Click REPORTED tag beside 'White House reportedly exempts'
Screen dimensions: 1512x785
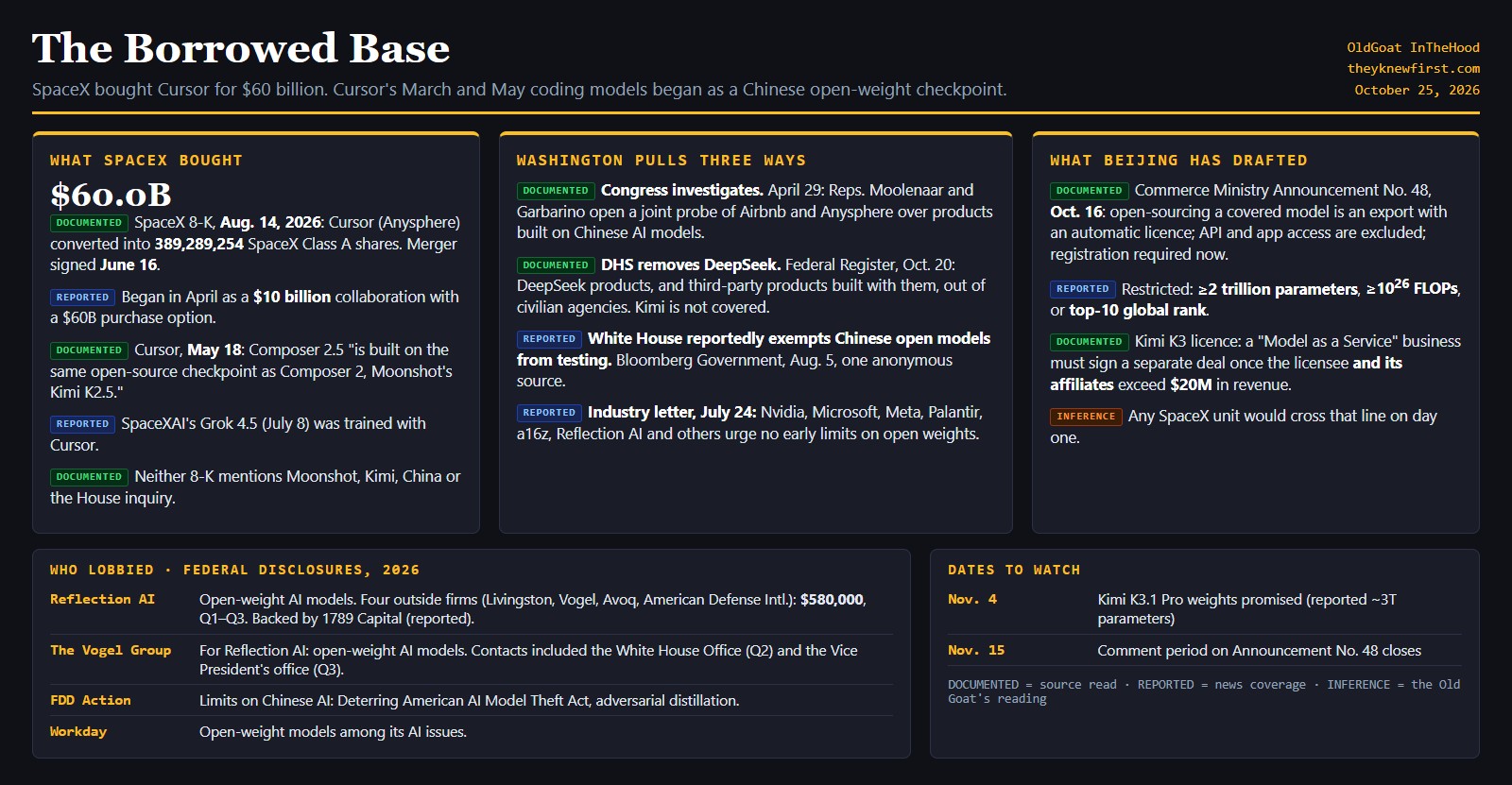pos(549,339)
